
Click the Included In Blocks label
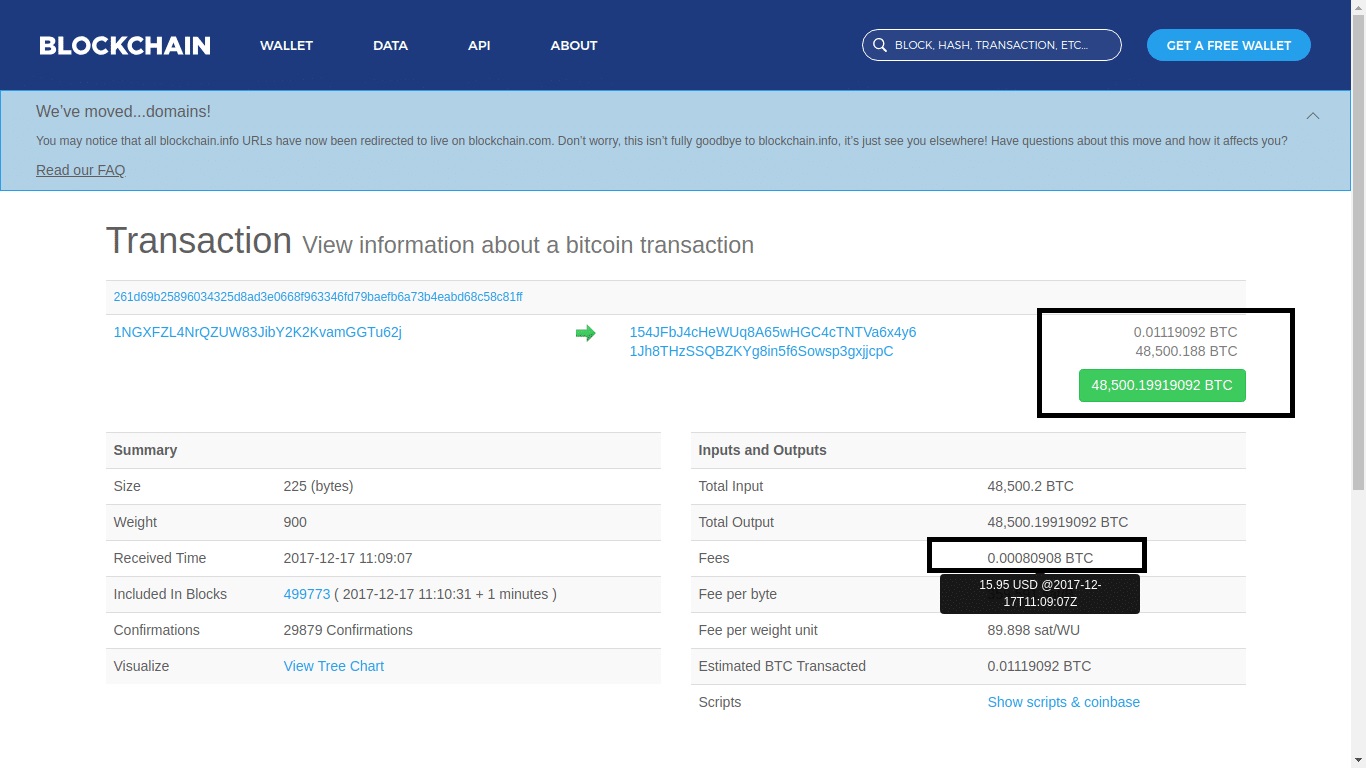(171, 594)
